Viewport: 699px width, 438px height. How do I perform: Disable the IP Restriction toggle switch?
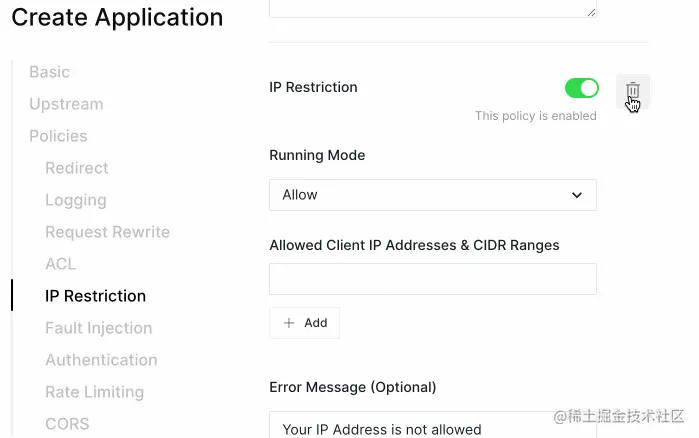tap(581, 88)
